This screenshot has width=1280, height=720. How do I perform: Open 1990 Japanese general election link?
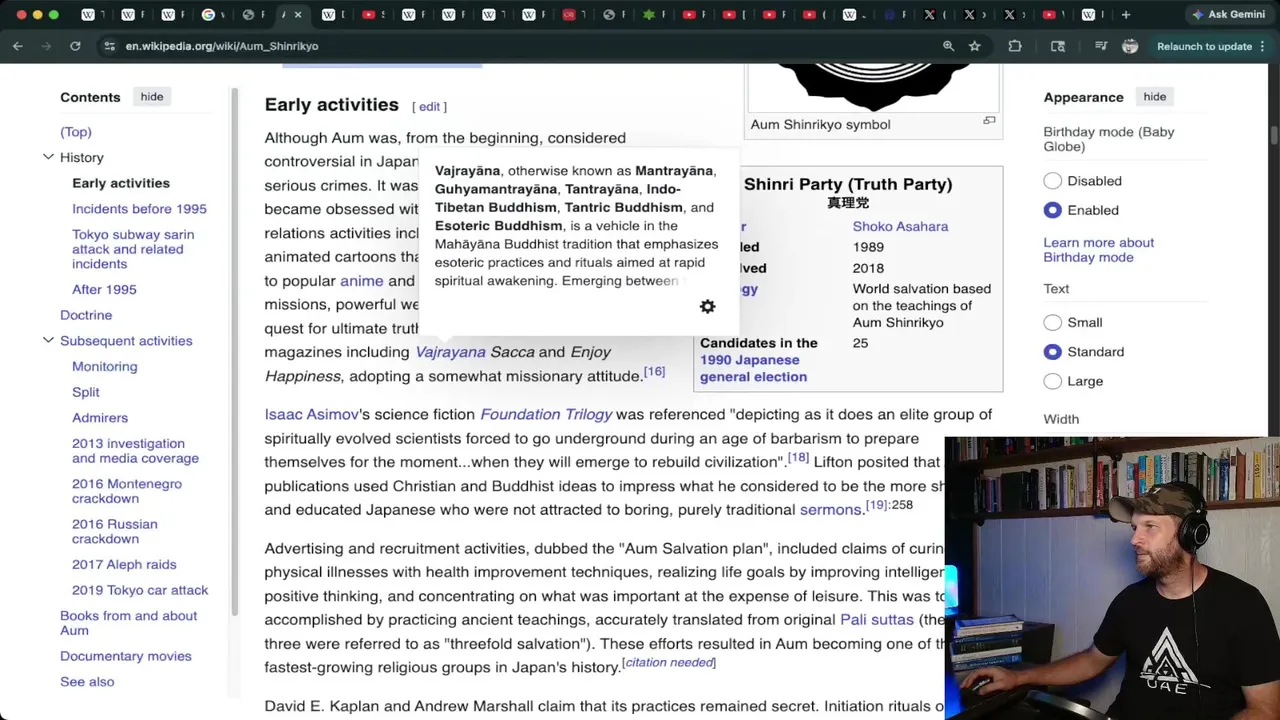753,368
